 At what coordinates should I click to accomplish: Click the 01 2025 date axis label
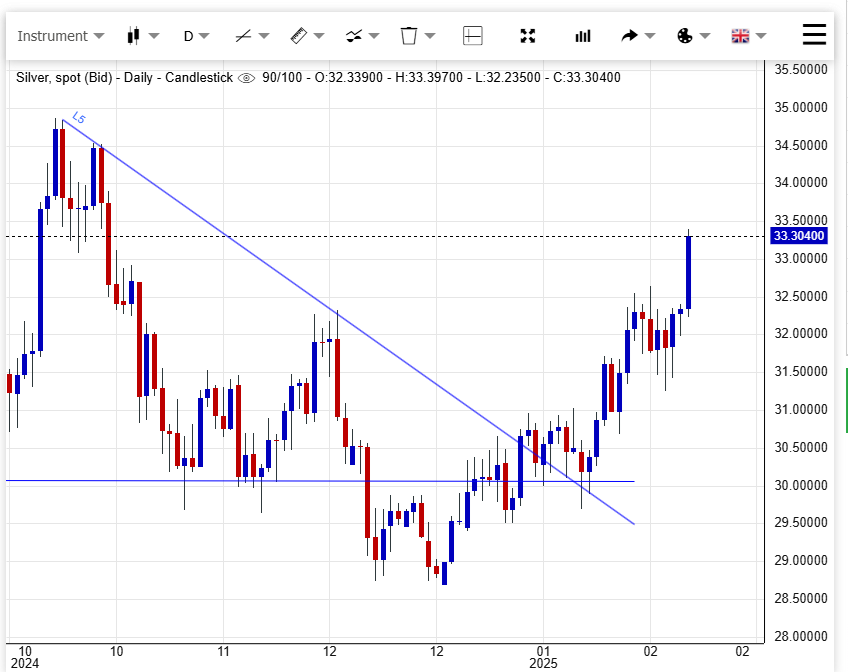tap(544, 657)
